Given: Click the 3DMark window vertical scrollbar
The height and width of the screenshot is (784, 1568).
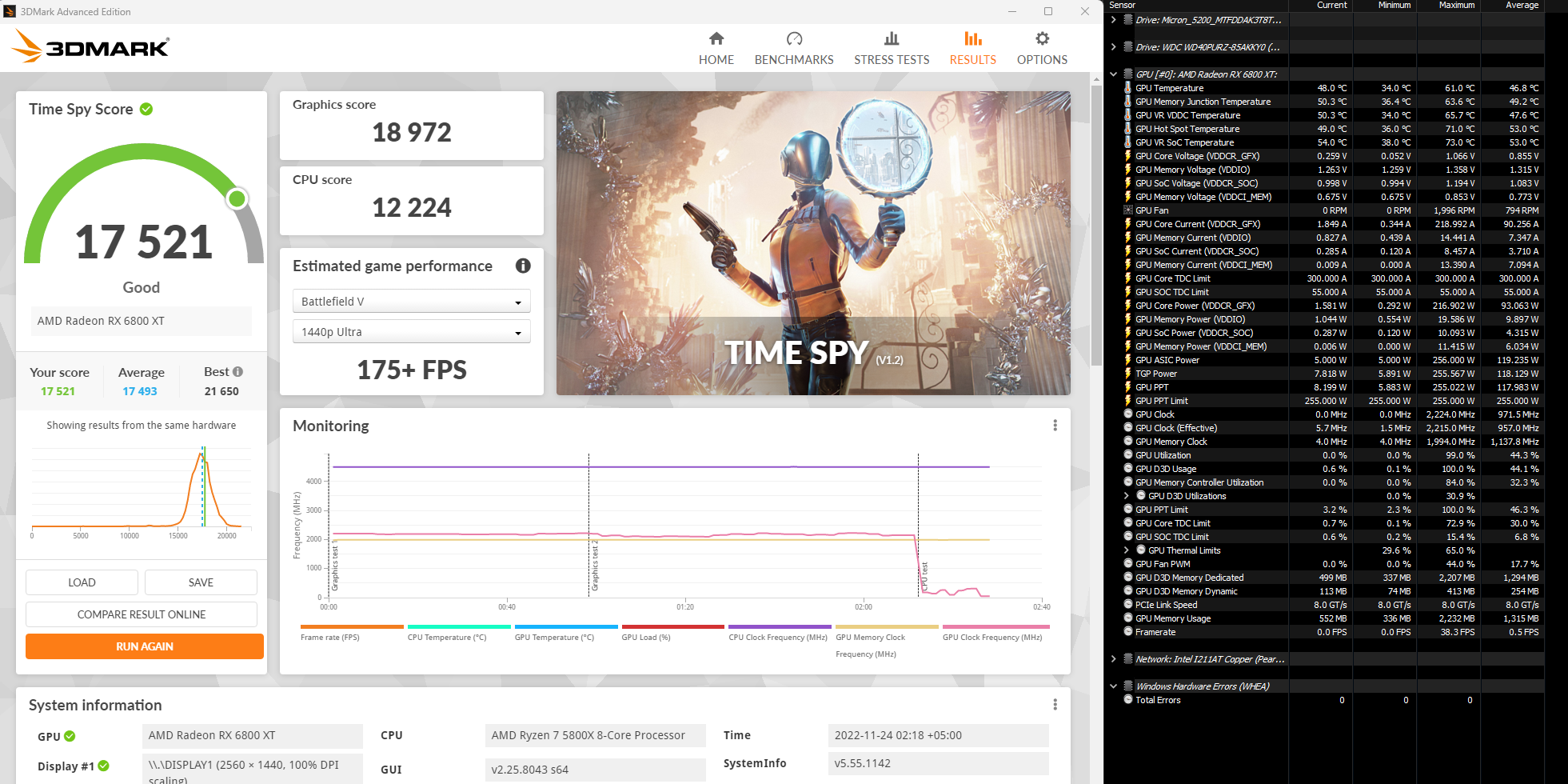Looking at the screenshot, I should click(1096, 224).
